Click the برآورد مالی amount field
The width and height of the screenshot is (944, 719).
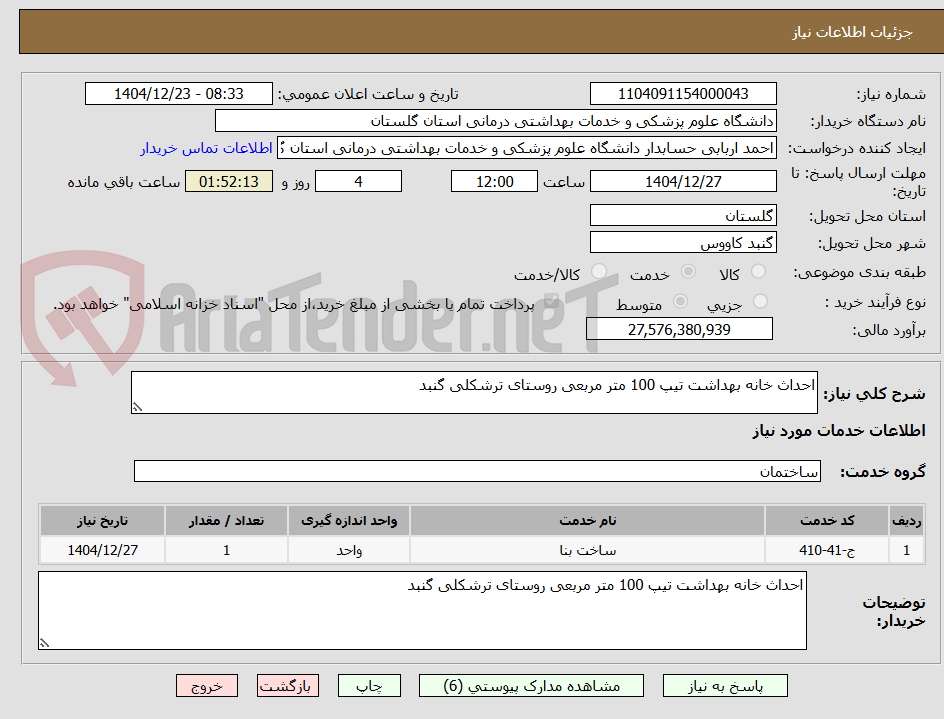(x=679, y=329)
